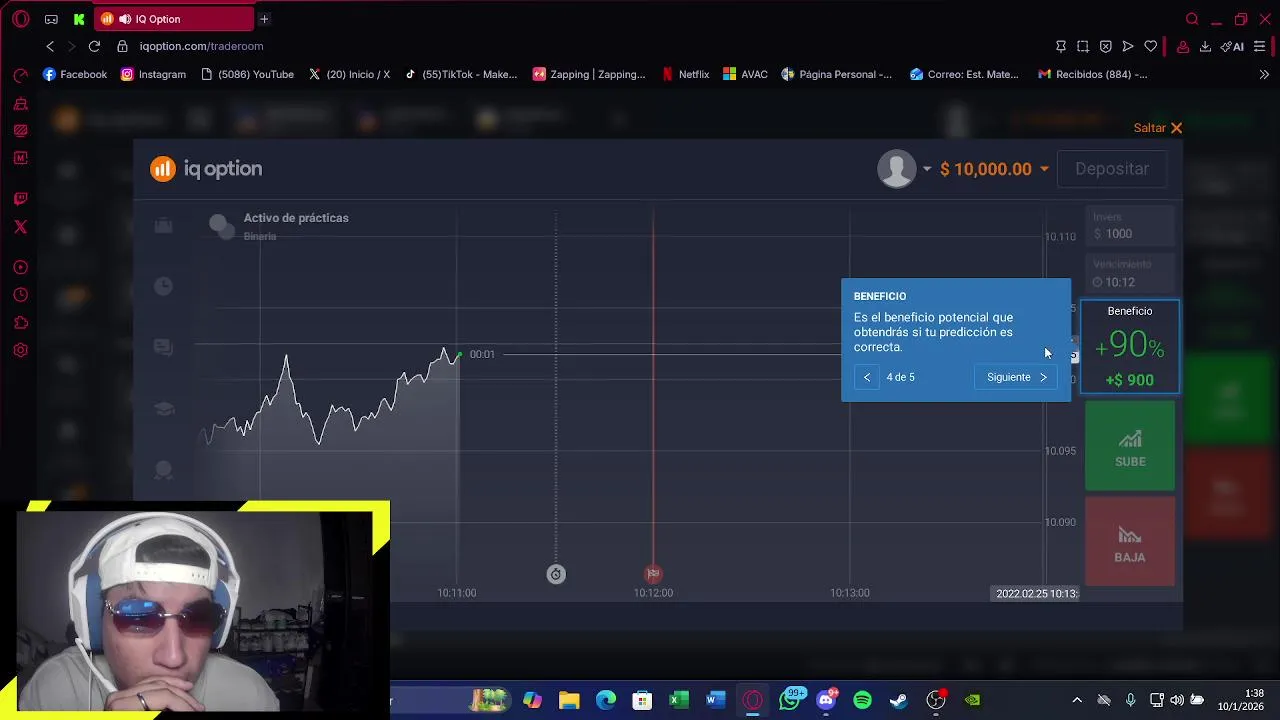Open Opera sidebar extensions cube icon
Screen dimensions: 1280x720
[x=20, y=322]
